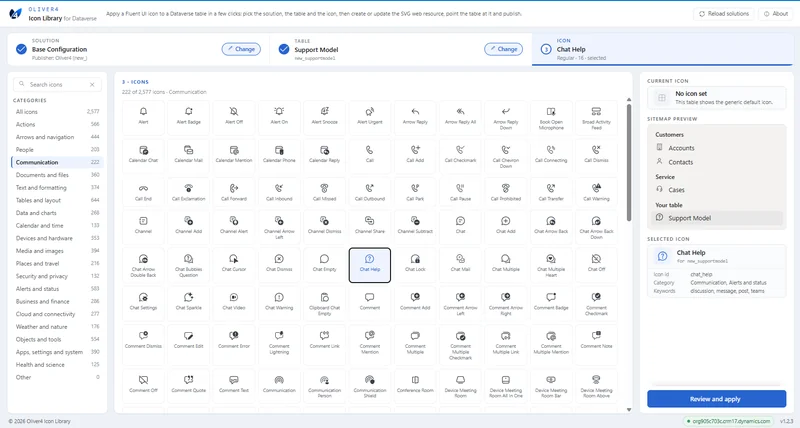
Task: Pick the Channel Alert icon
Action: [234, 226]
